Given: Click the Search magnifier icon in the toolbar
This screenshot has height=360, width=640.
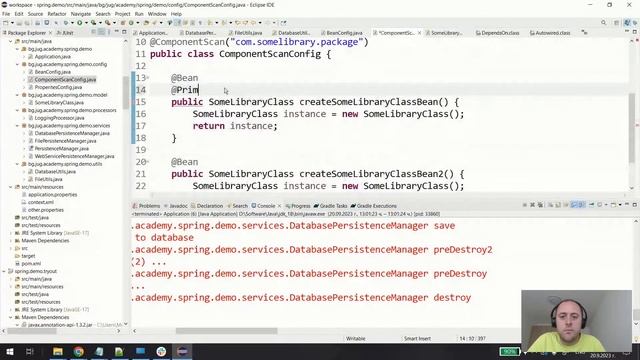Looking at the screenshot, I should pos(604,23).
